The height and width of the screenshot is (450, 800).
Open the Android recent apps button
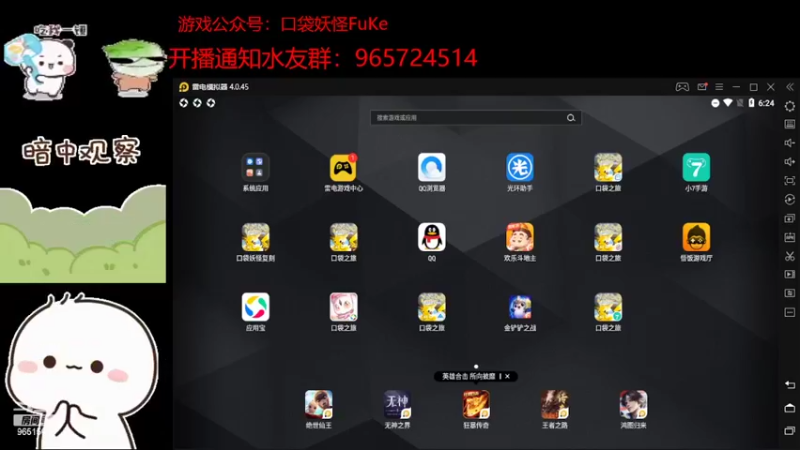pos(790,431)
